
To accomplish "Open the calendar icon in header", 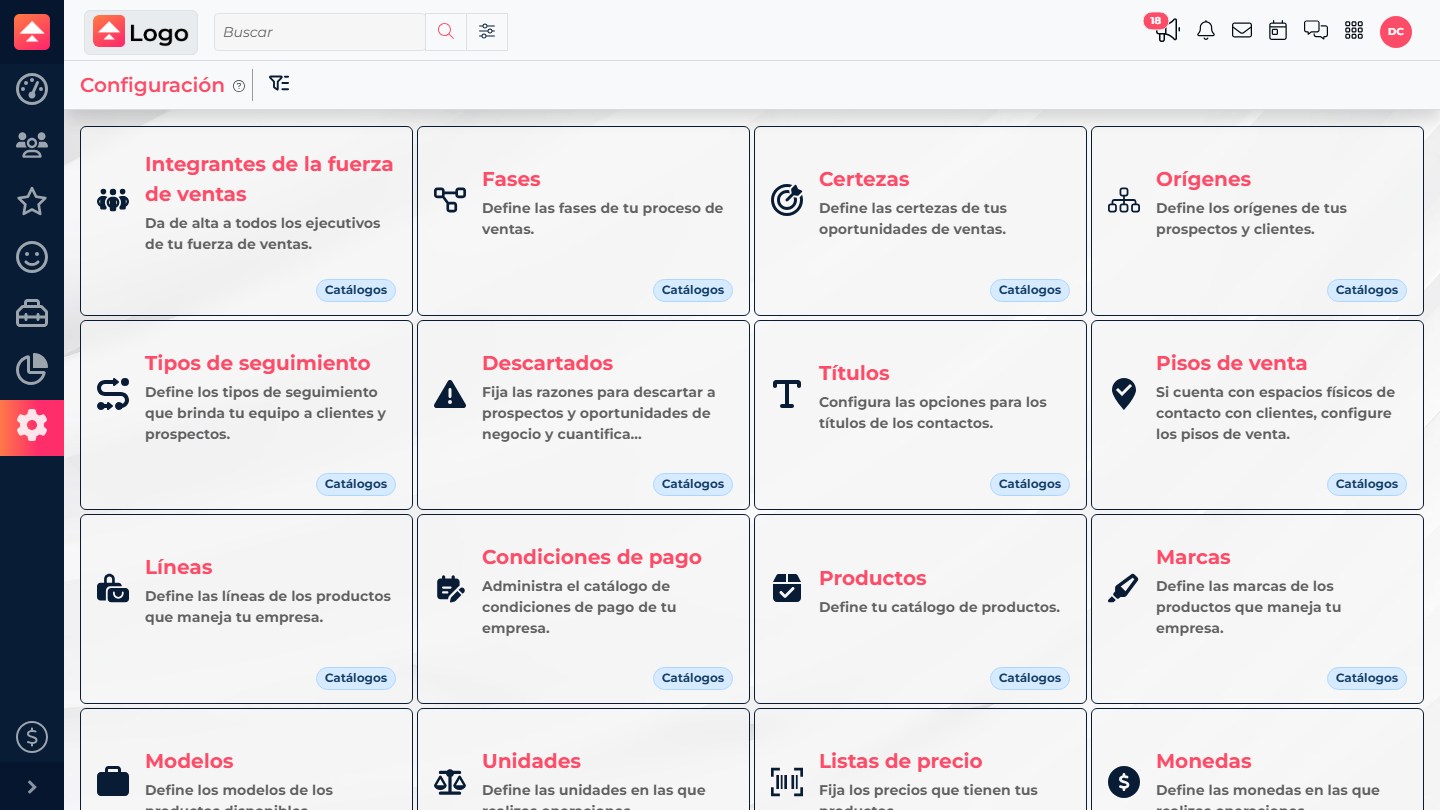I will (x=1278, y=31).
